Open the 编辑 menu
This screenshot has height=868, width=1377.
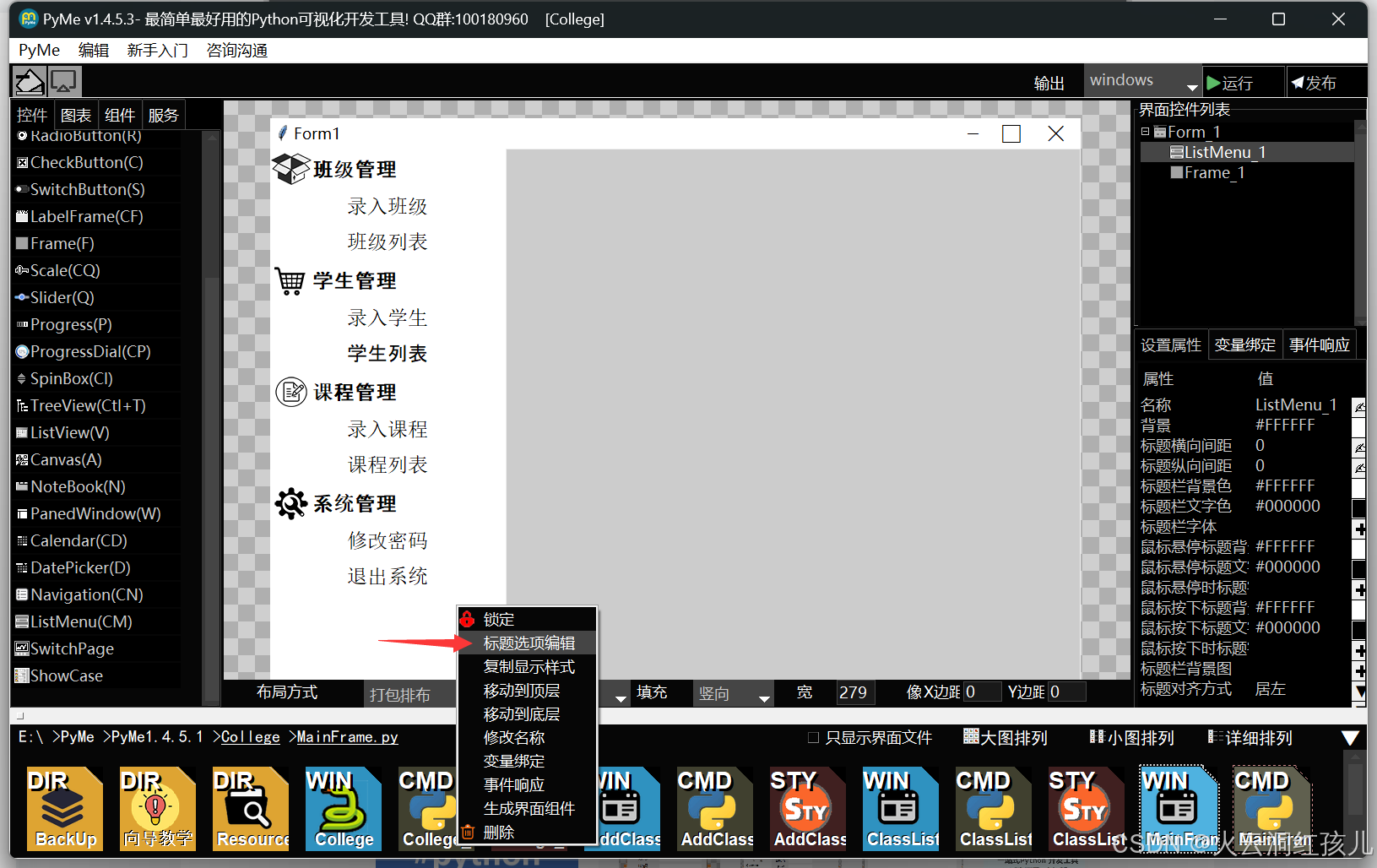click(94, 50)
